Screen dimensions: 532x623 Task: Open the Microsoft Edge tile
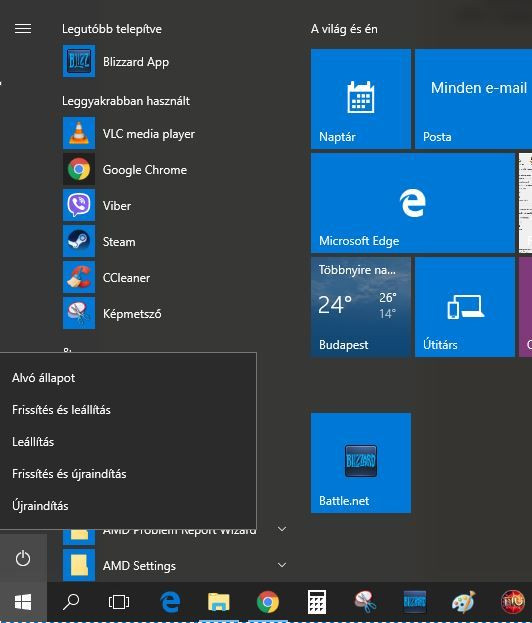pos(413,203)
